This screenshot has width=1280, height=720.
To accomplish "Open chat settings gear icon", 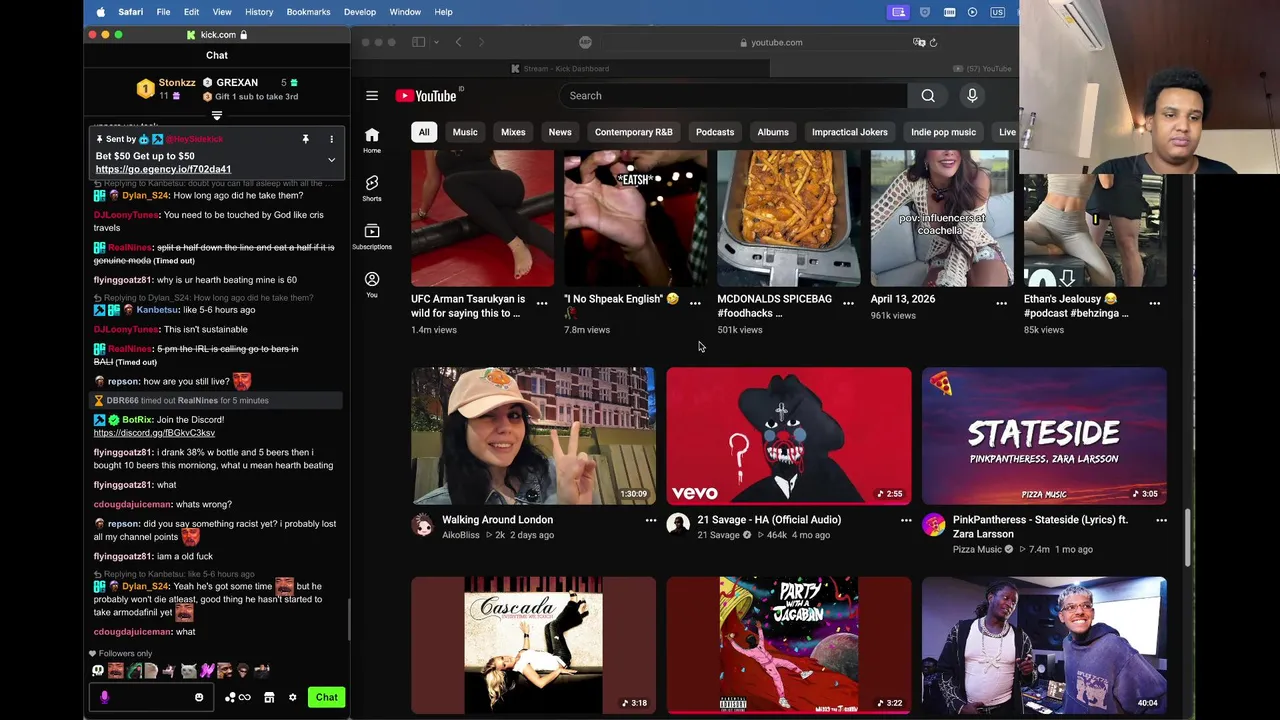I will (292, 697).
